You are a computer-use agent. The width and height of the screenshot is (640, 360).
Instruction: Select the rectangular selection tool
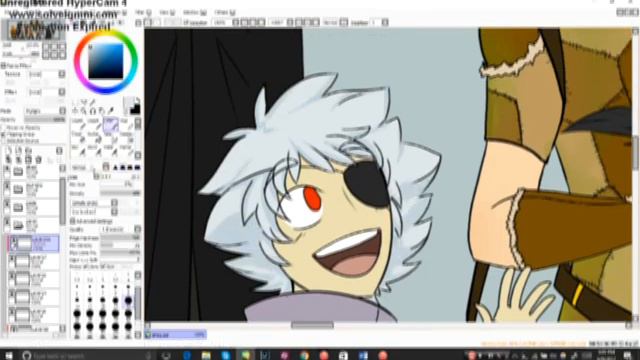76,102
